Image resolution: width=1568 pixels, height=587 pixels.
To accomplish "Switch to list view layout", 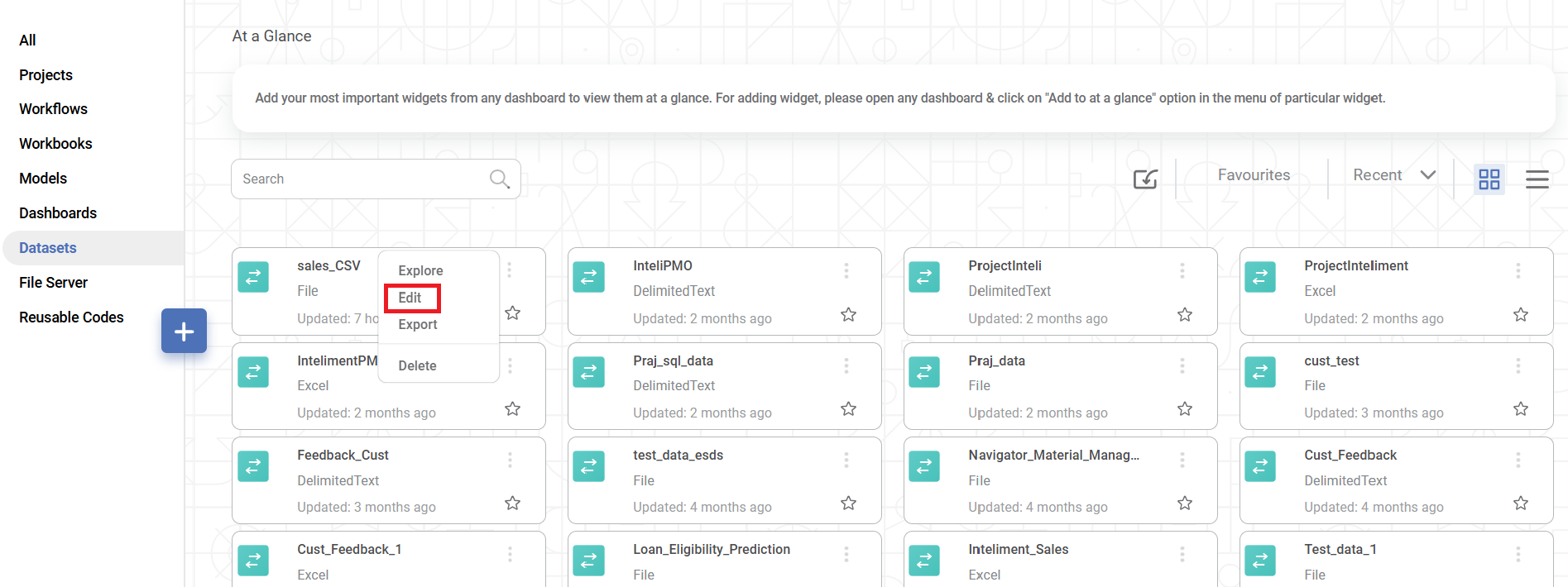I will point(1537,179).
